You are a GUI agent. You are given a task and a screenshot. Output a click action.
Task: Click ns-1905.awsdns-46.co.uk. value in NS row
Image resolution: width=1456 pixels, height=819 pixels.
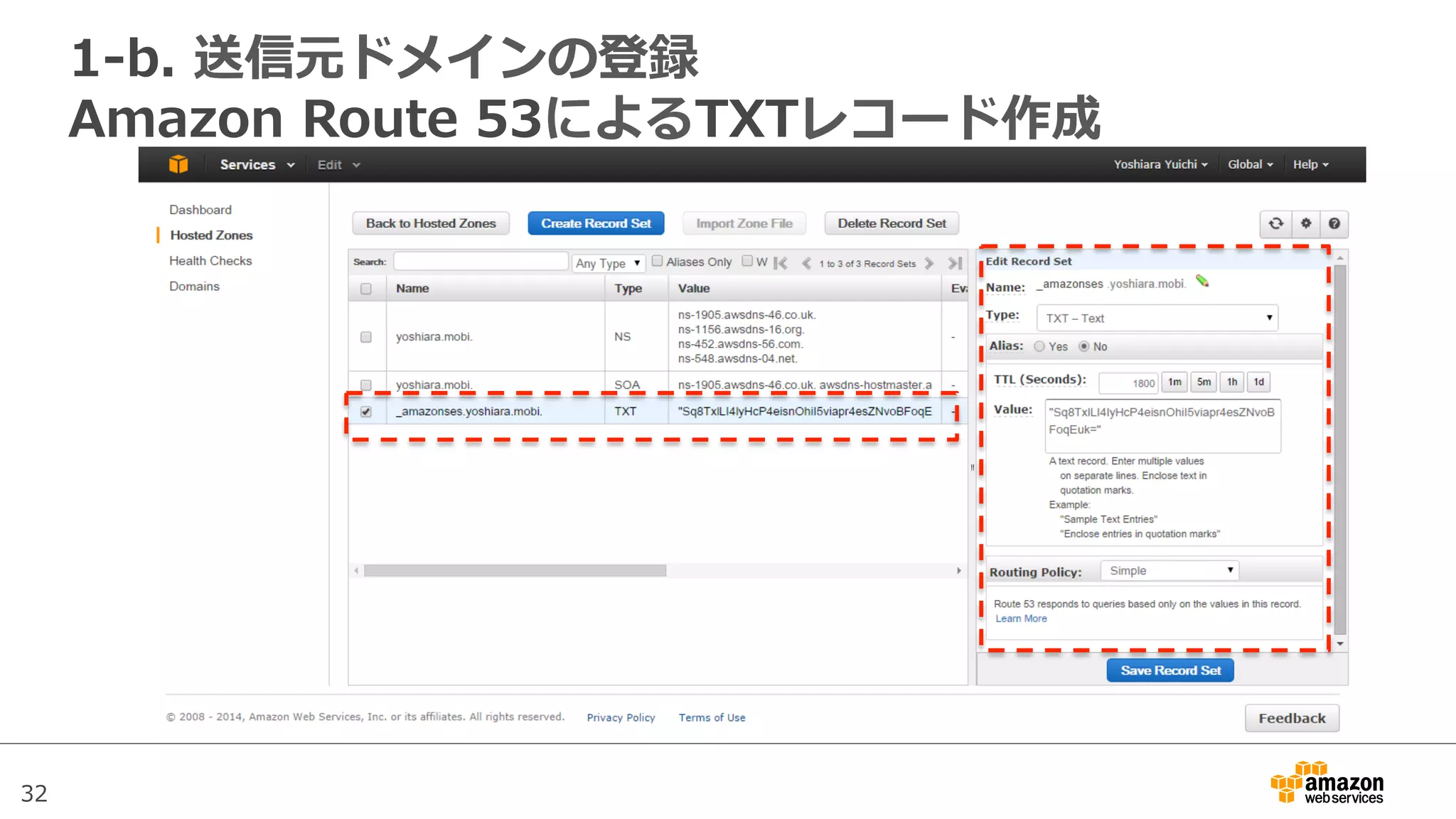(746, 315)
